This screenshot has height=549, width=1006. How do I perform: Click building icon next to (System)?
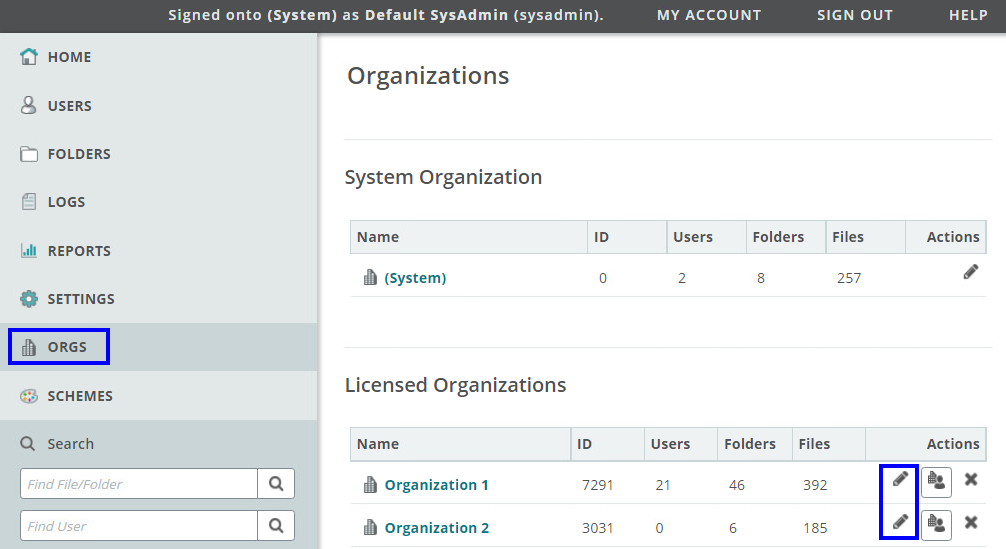point(370,277)
